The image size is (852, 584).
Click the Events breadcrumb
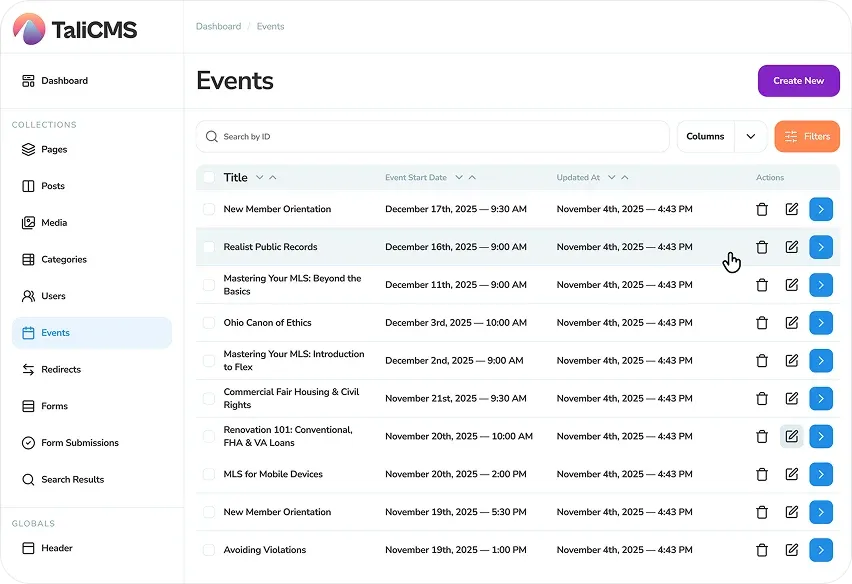click(270, 26)
